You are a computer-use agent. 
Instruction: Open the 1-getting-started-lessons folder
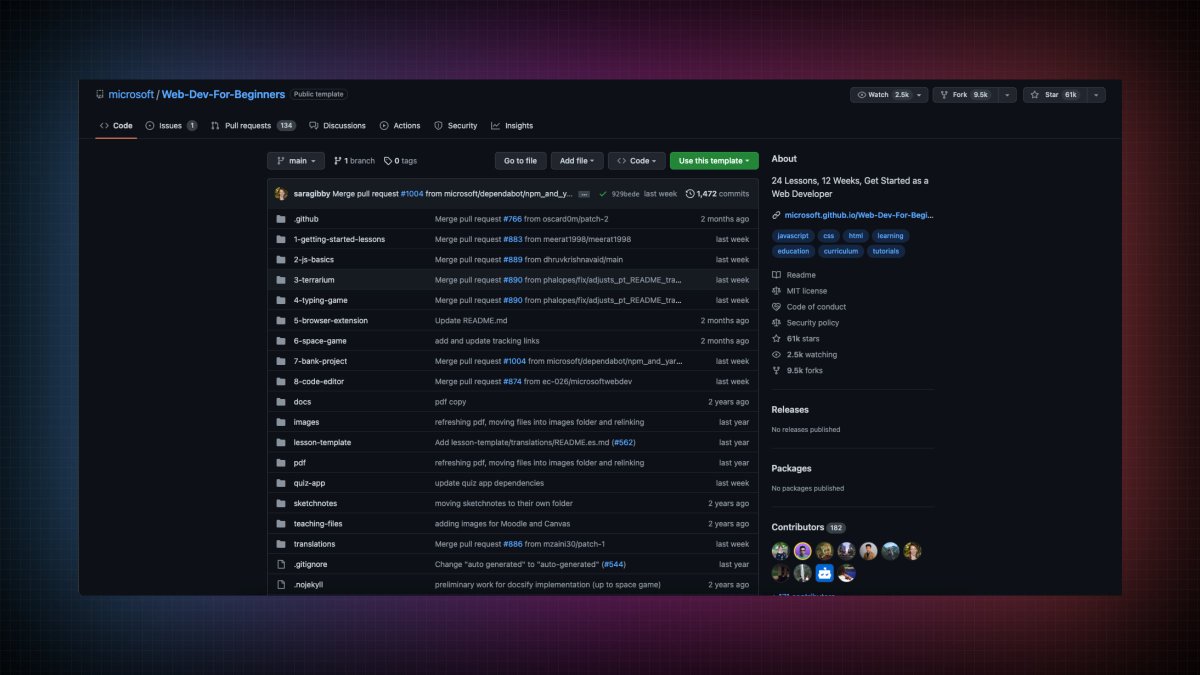click(339, 239)
